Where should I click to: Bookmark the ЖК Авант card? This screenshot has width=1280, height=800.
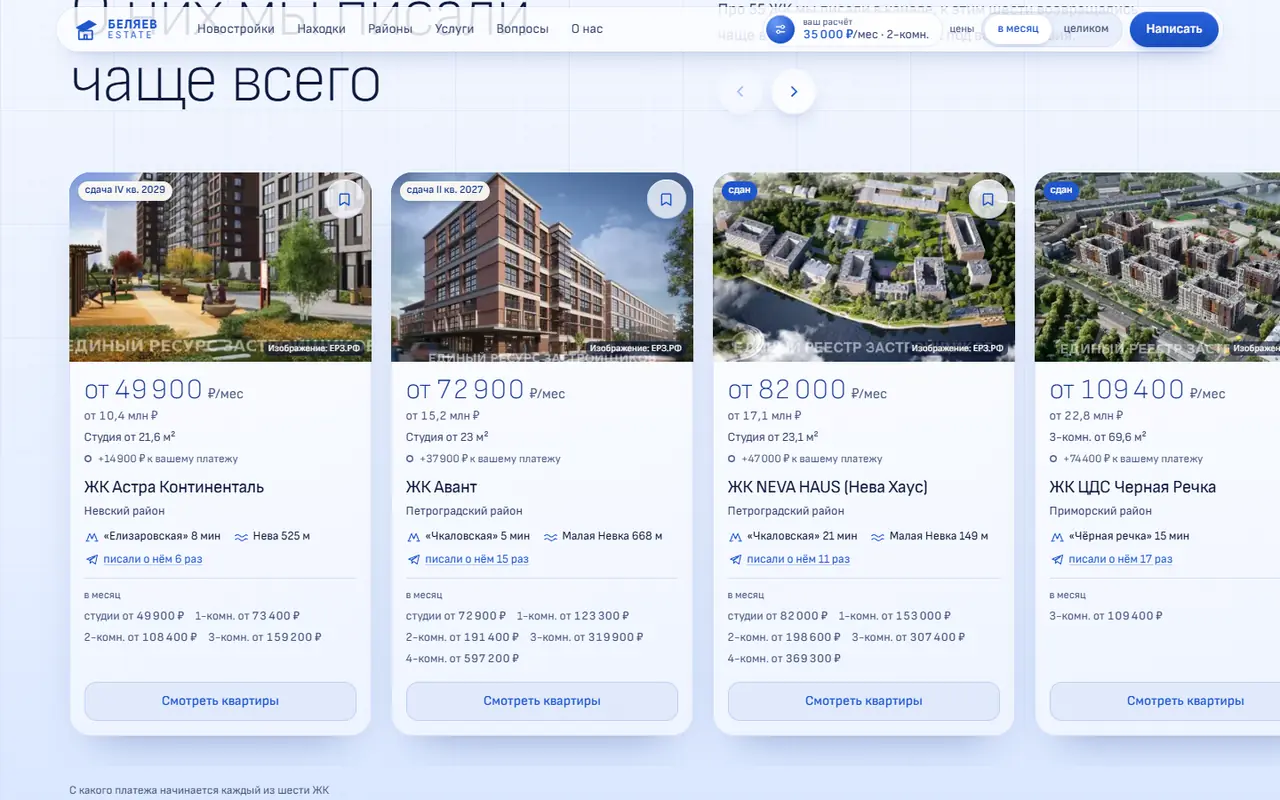click(x=666, y=199)
